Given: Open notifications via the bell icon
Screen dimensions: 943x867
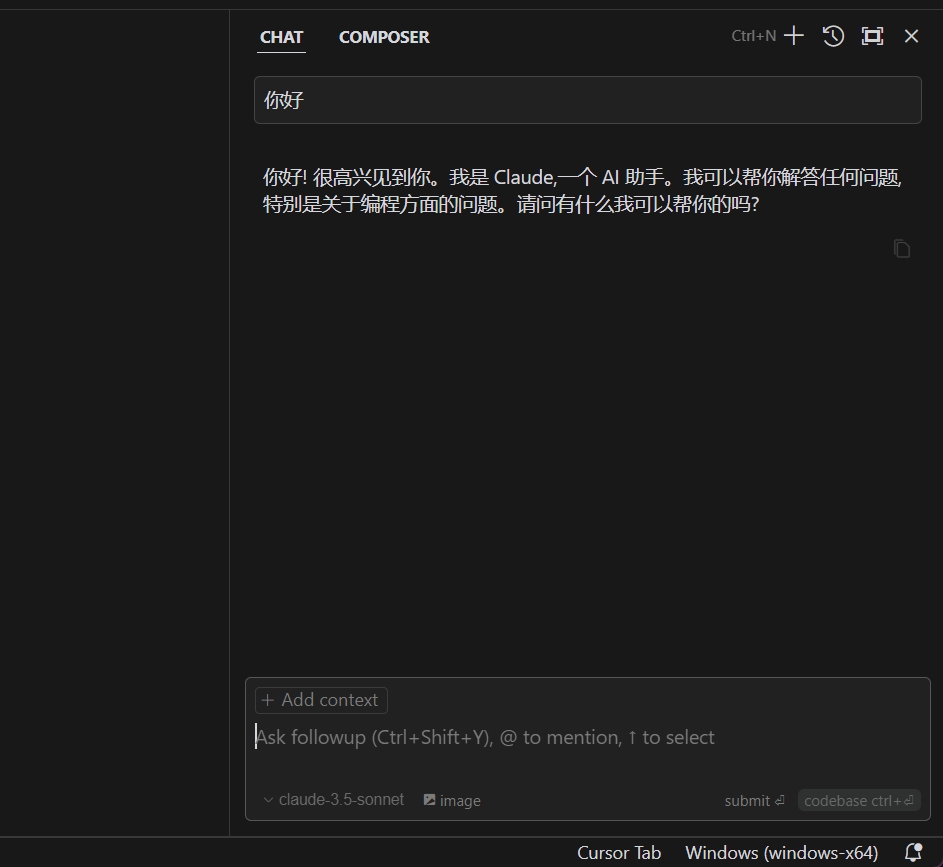Looking at the screenshot, I should pyautogui.click(x=912, y=852).
